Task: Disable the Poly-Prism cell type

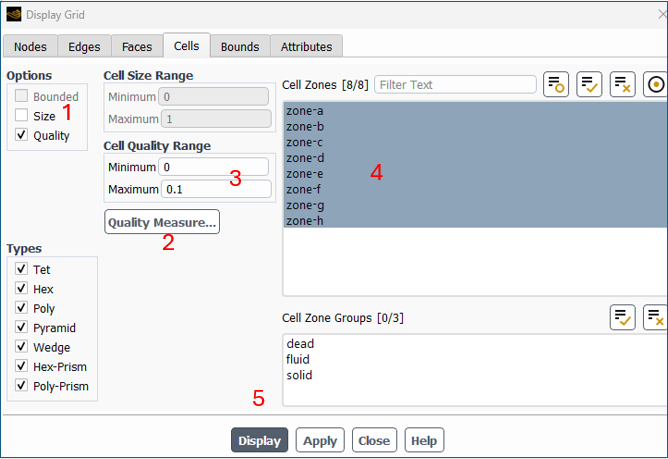Action: pyautogui.click(x=22, y=386)
